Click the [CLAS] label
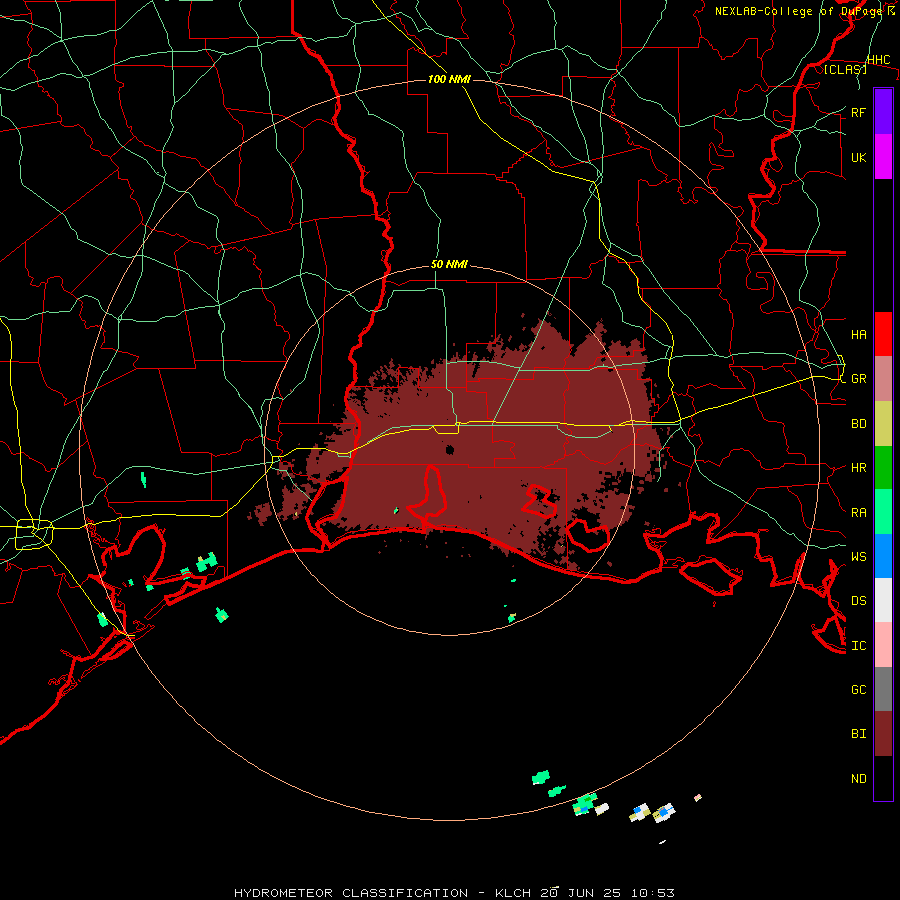 click(845, 69)
